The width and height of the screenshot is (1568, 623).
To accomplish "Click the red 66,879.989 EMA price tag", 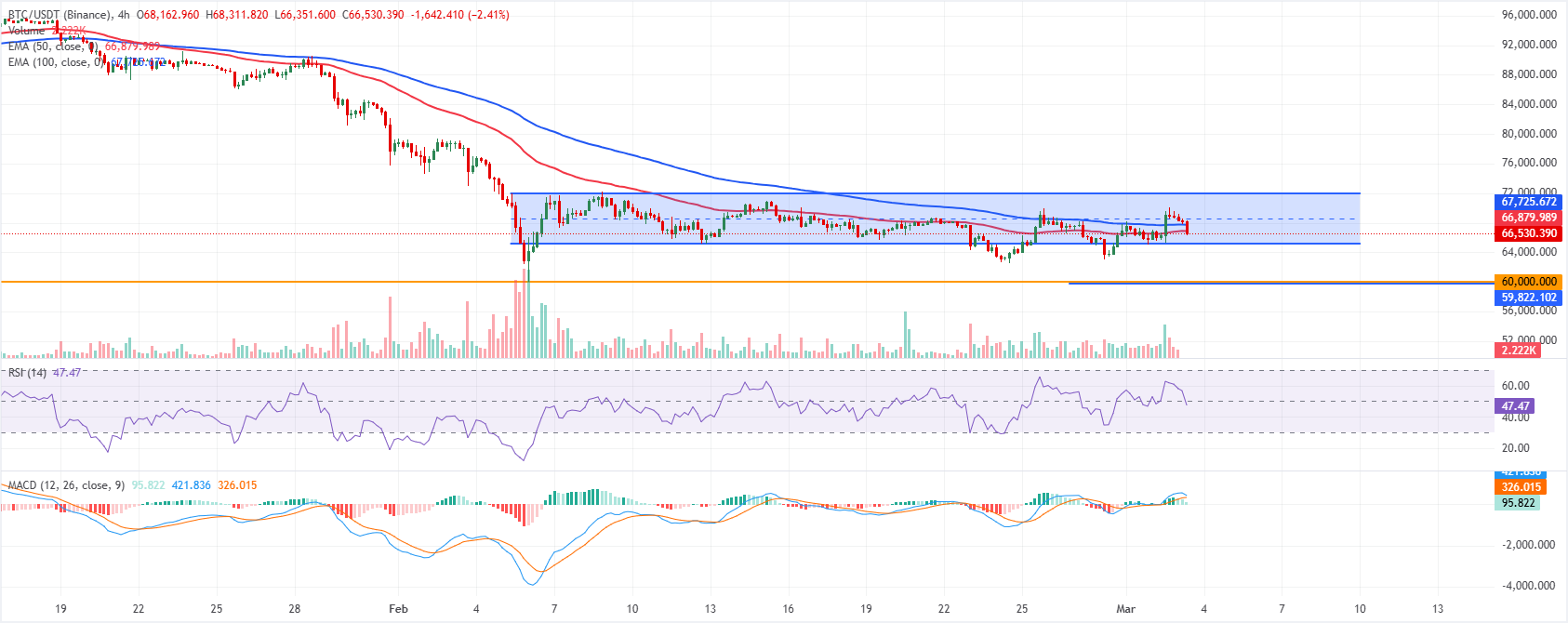I will point(1528,218).
